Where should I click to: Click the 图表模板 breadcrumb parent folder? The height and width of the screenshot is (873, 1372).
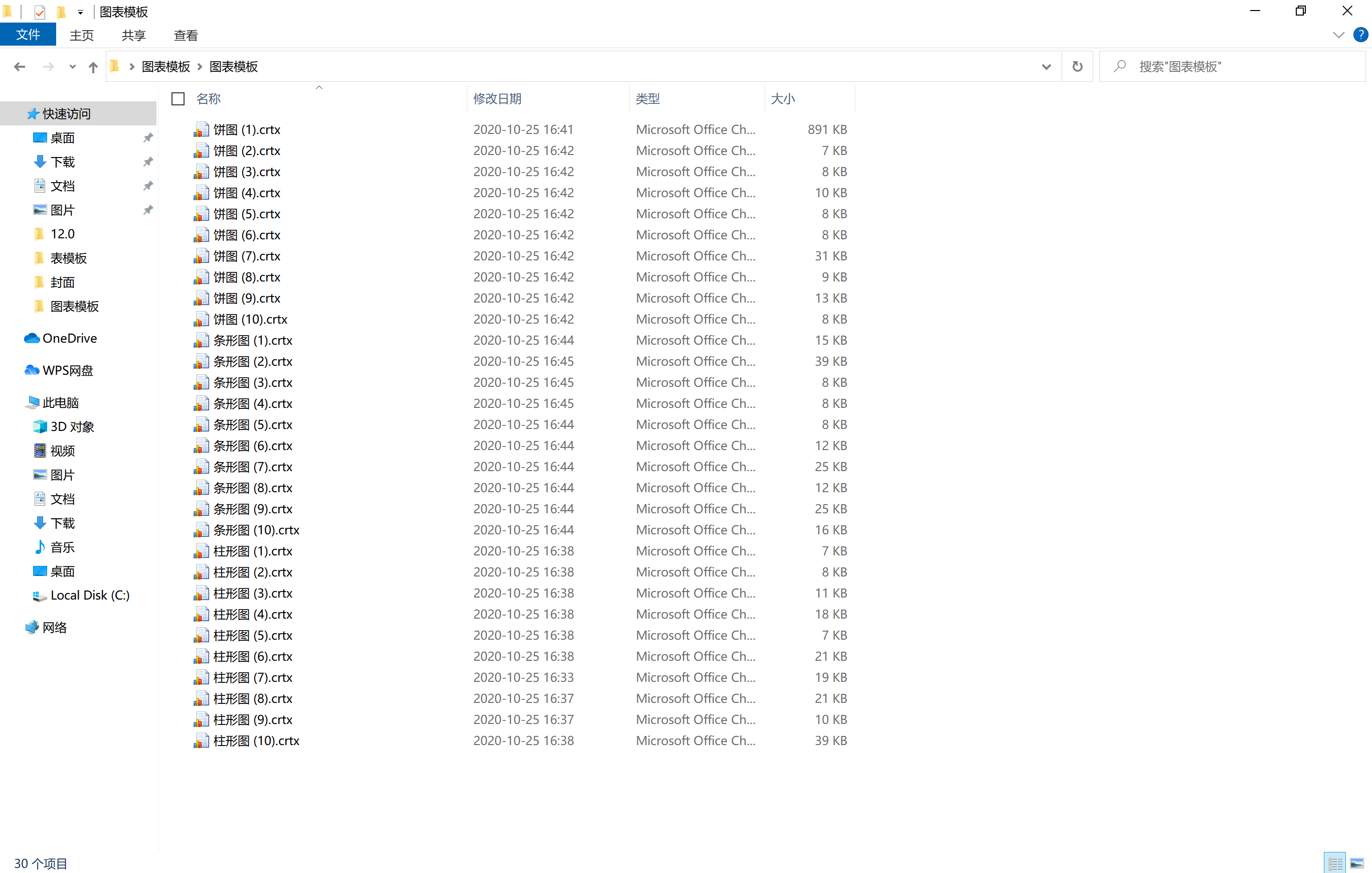(165, 67)
